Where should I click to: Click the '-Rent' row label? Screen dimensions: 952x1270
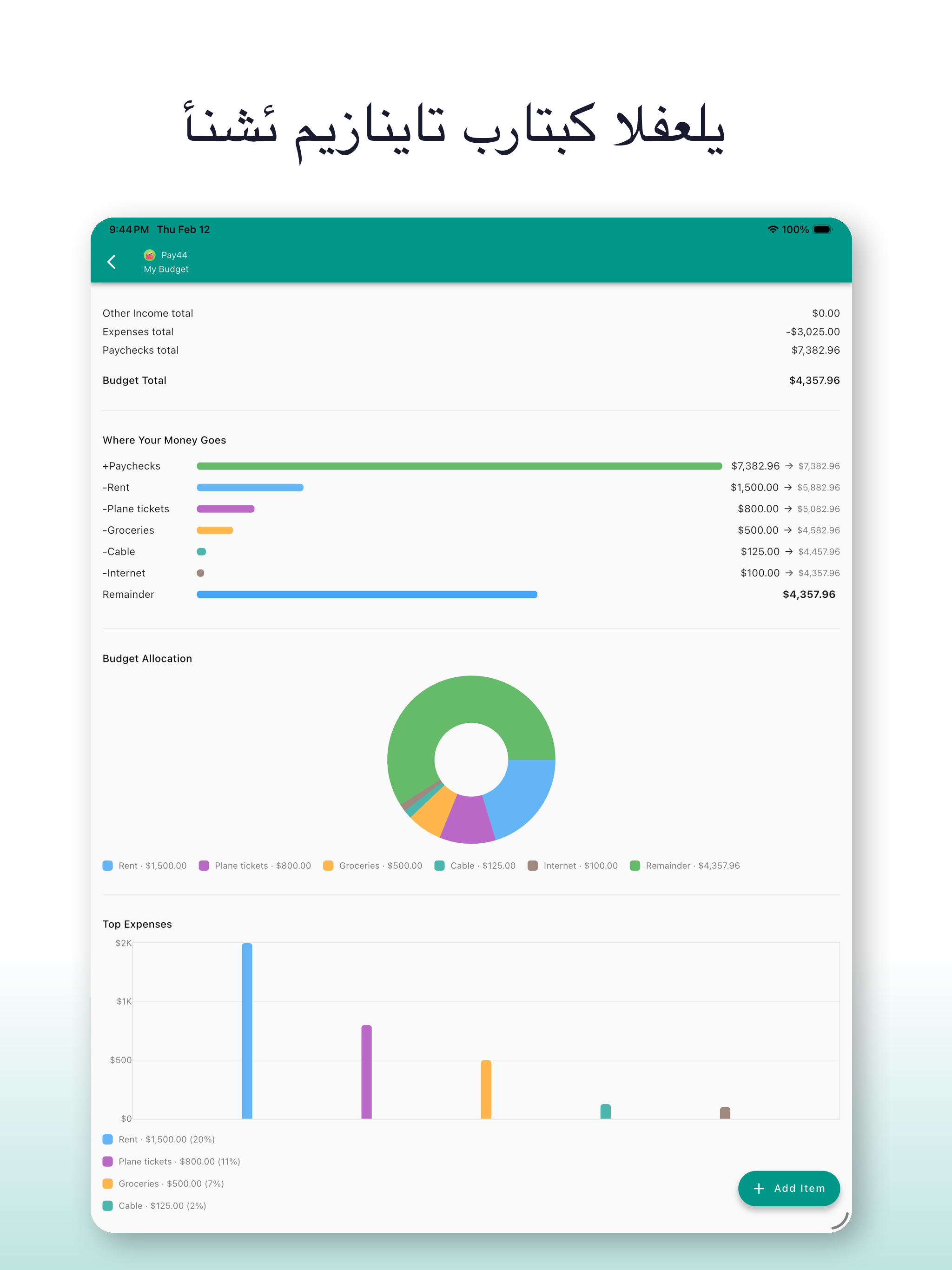pos(116,488)
